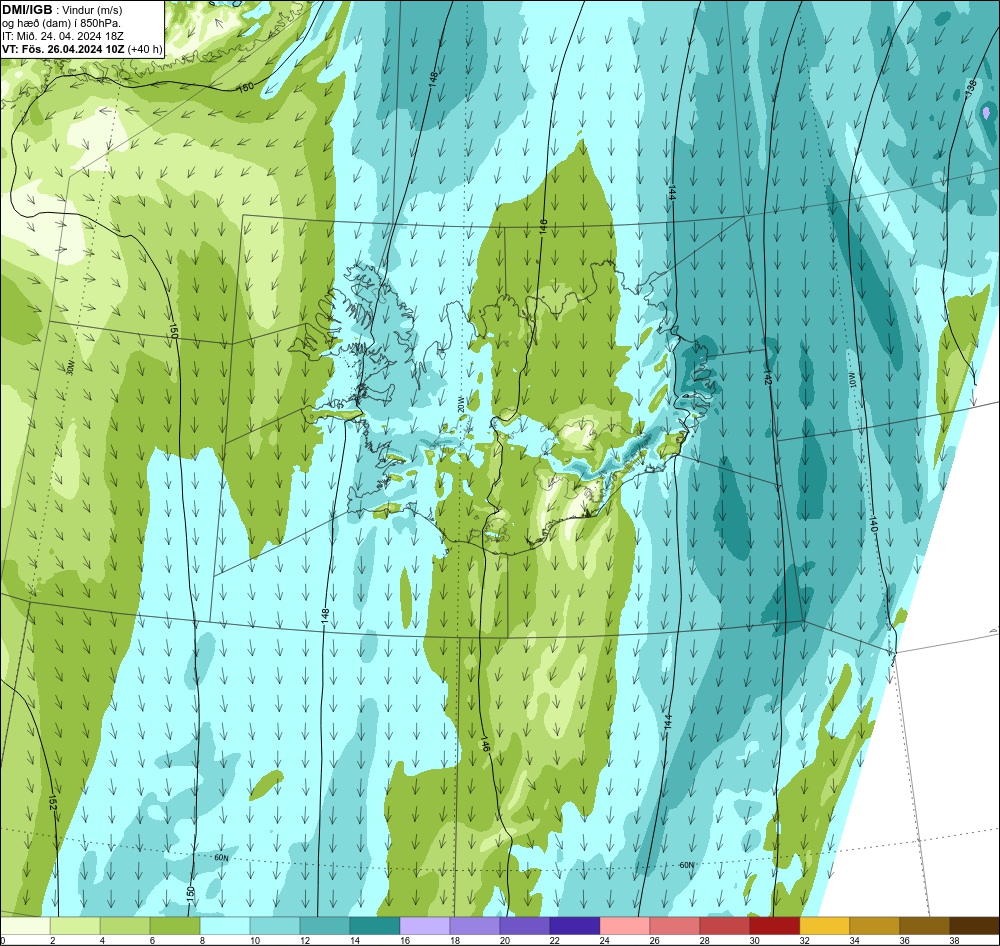Select the 18–20 m/s purple swatch
Screen dimensions: 1000x946
(x=475, y=926)
